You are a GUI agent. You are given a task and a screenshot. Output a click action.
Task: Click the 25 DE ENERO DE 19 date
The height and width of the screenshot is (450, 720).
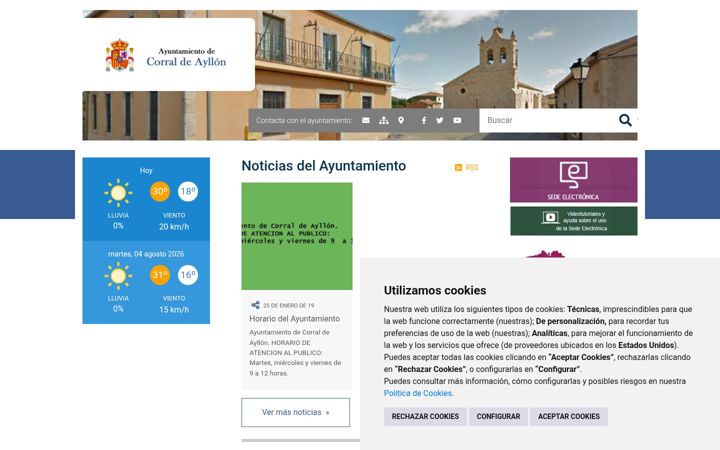288,305
